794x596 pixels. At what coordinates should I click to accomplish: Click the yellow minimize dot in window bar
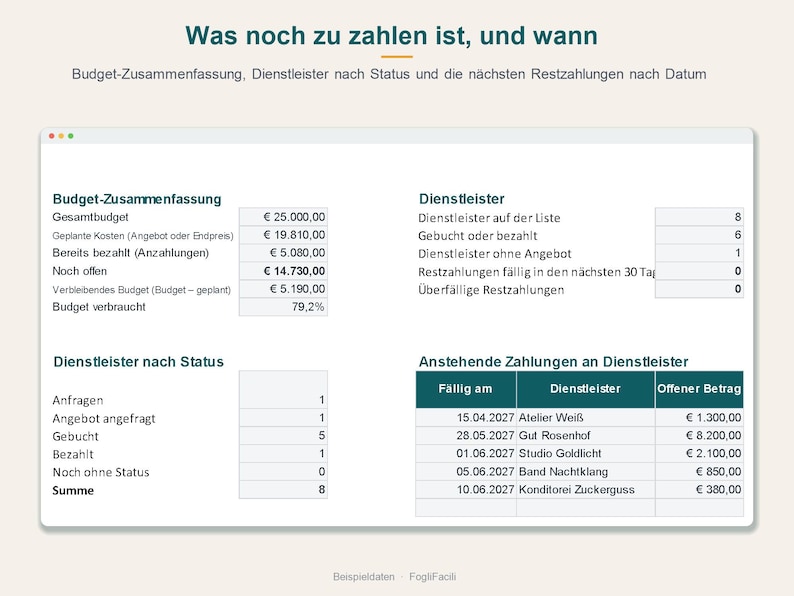tap(61, 136)
